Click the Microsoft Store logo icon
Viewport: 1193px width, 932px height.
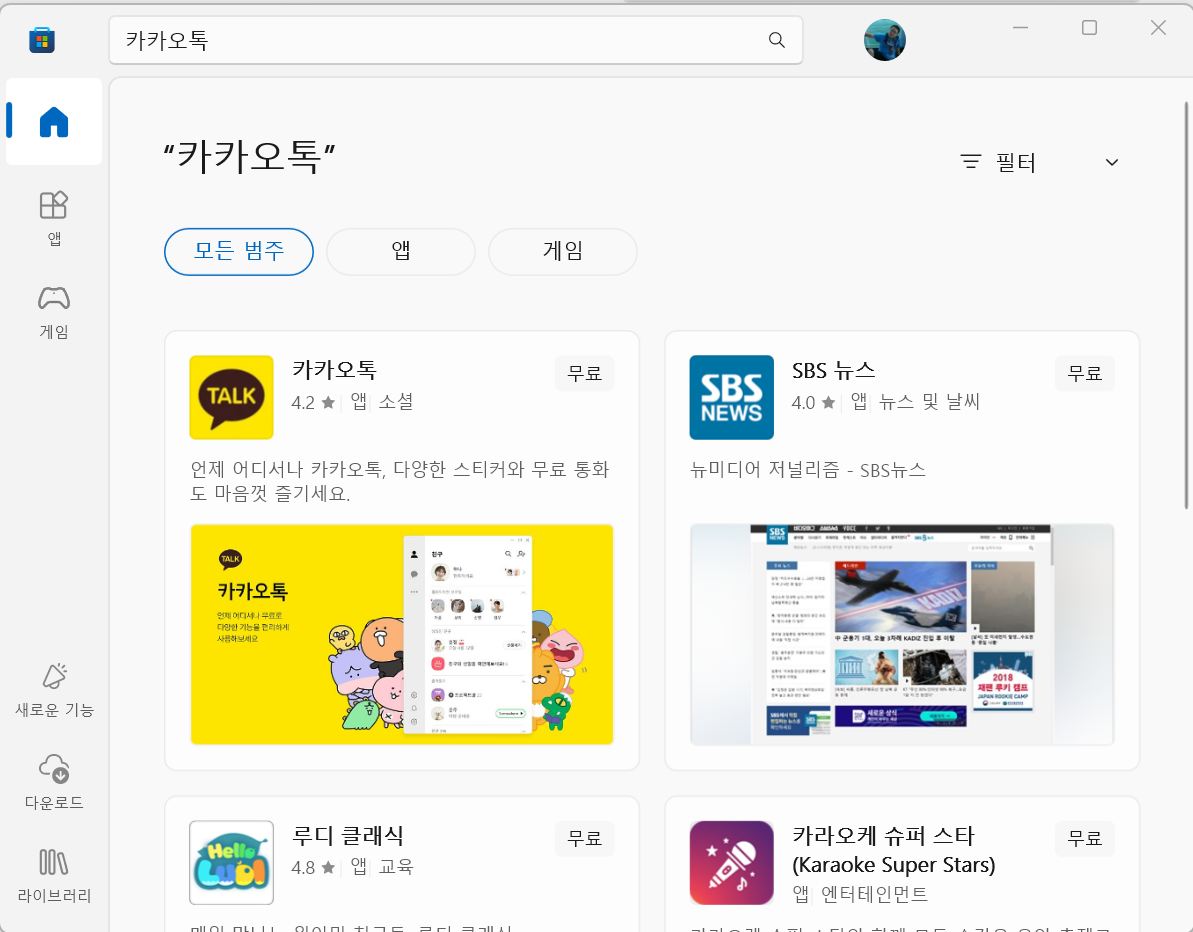[42, 40]
